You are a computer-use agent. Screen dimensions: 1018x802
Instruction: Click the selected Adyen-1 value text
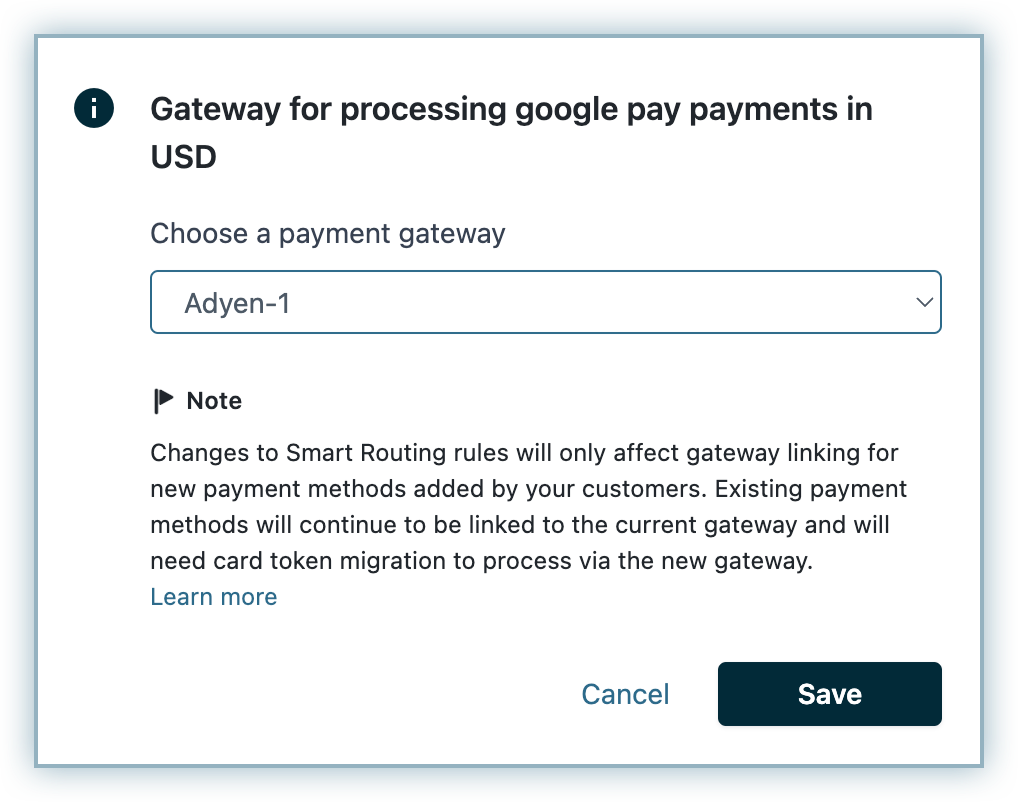pyautogui.click(x=237, y=303)
